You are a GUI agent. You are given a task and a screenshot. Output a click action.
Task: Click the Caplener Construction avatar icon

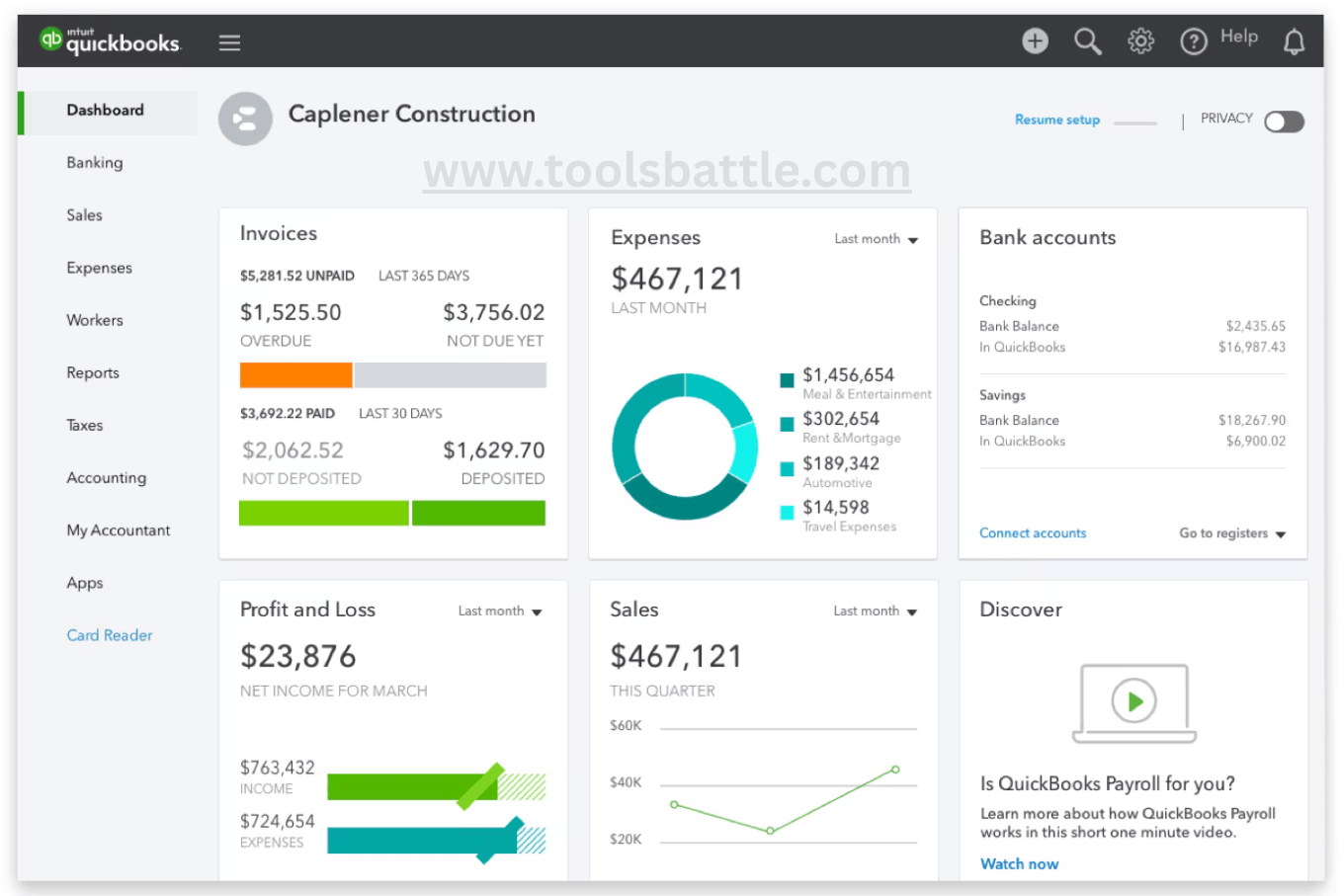pos(245,119)
